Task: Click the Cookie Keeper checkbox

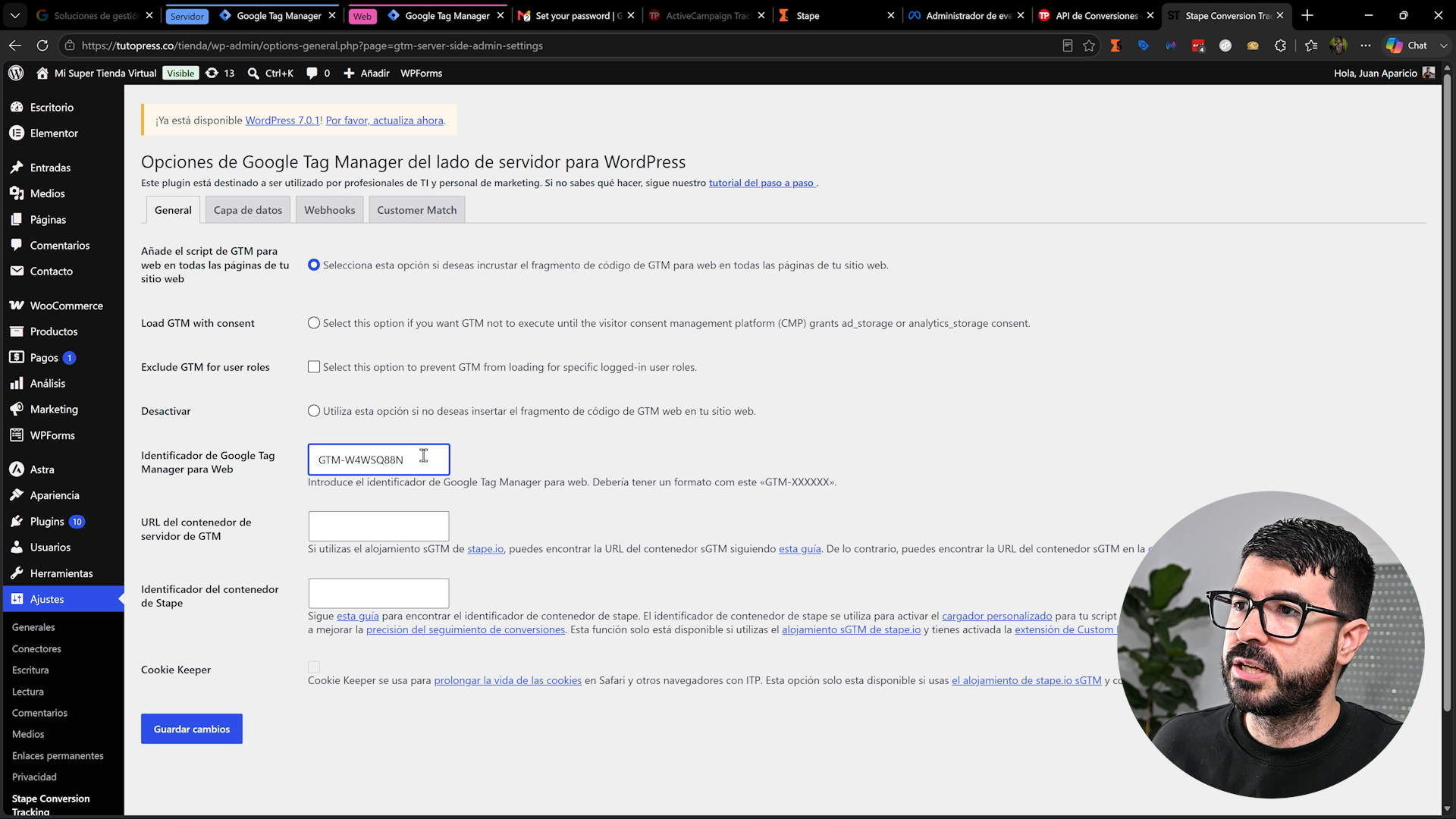Action: point(314,667)
